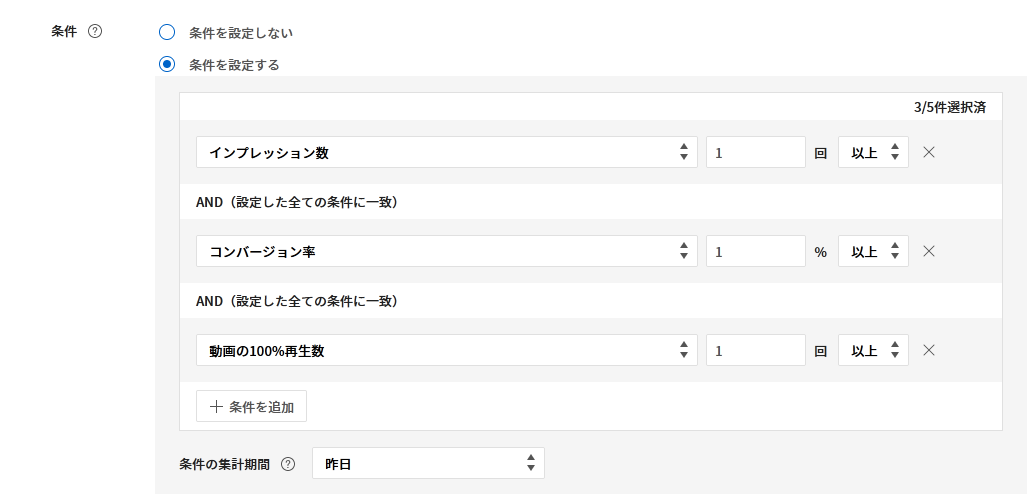
Task: Select 条件を設定する radio button
Action: pyautogui.click(x=167, y=65)
